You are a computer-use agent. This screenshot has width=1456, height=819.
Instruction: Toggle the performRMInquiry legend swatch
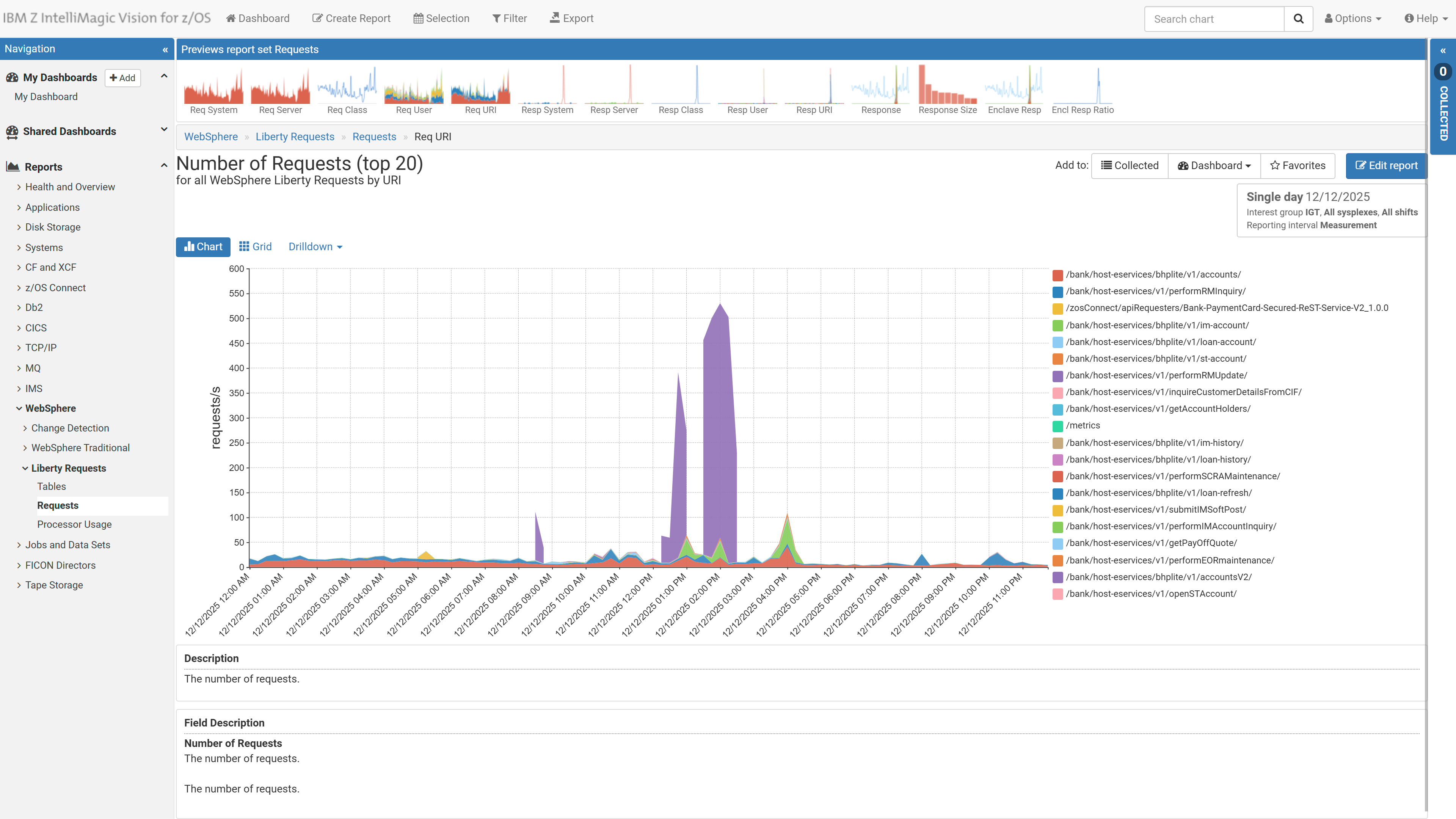[1057, 292]
